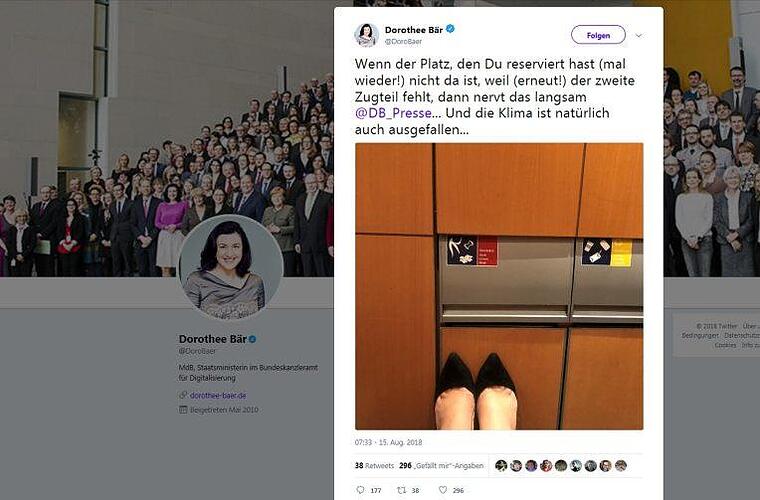
Task: View the 38 Retweets list
Action: coord(374,466)
